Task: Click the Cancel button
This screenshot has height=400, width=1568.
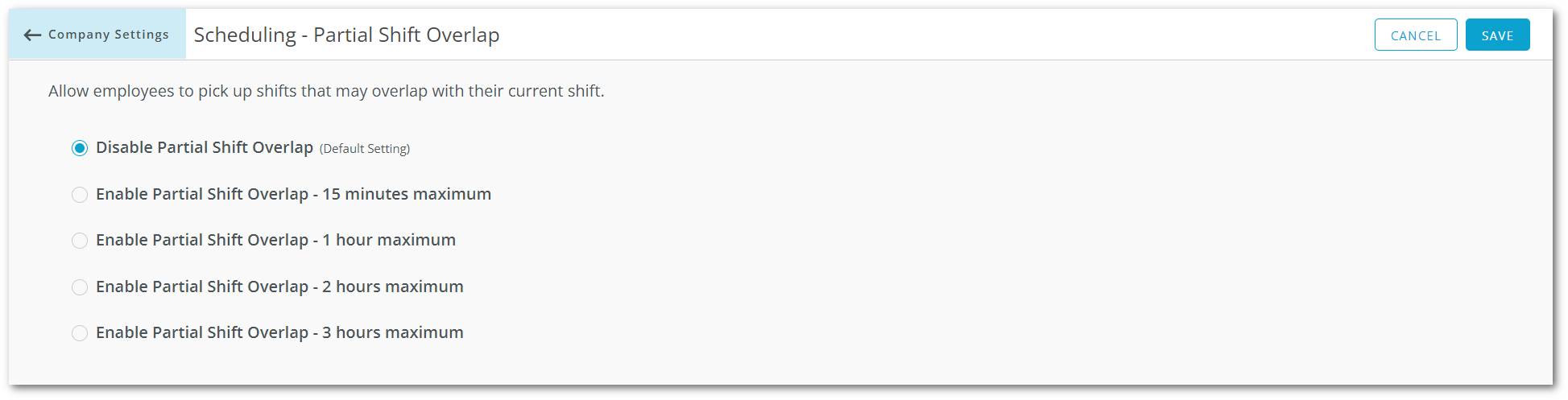Action: 1416,35
